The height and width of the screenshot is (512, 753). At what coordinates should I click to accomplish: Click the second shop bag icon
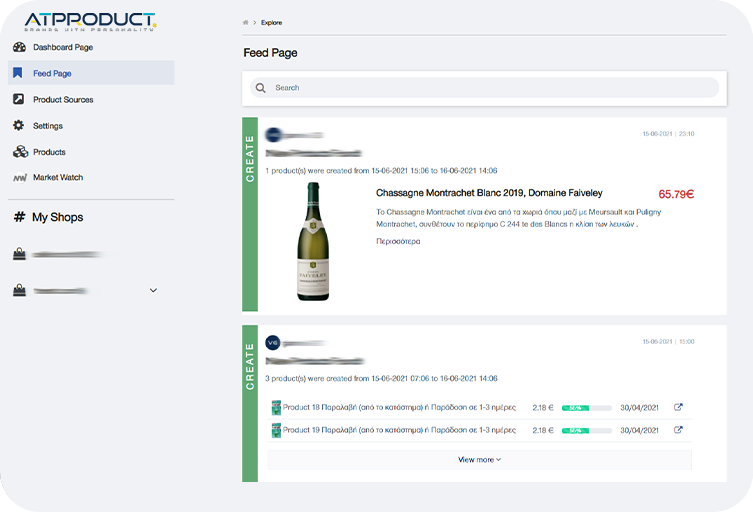pyautogui.click(x=19, y=290)
